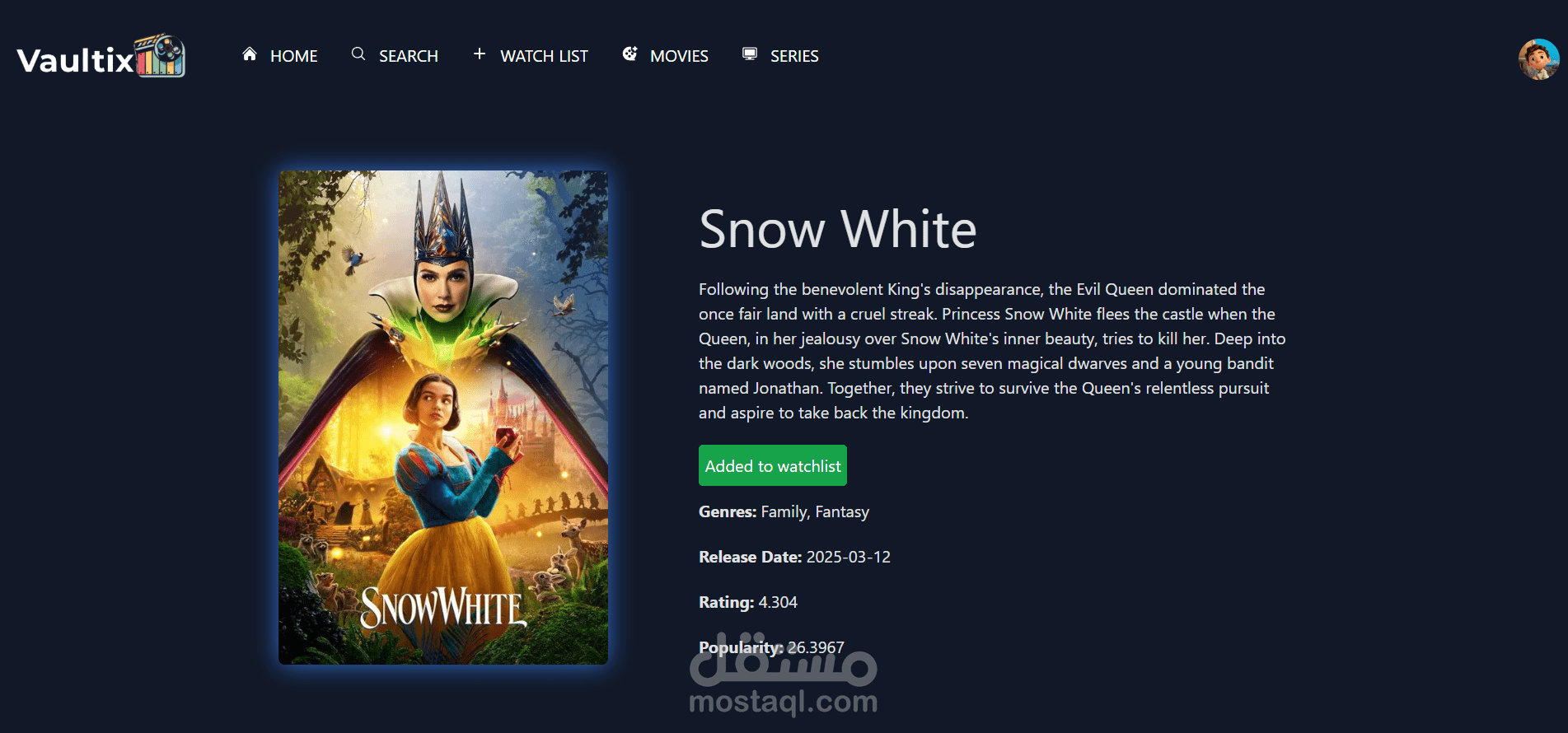Click the Vaultix clapperboard logo icon
This screenshot has width=1568, height=733.
click(161, 56)
